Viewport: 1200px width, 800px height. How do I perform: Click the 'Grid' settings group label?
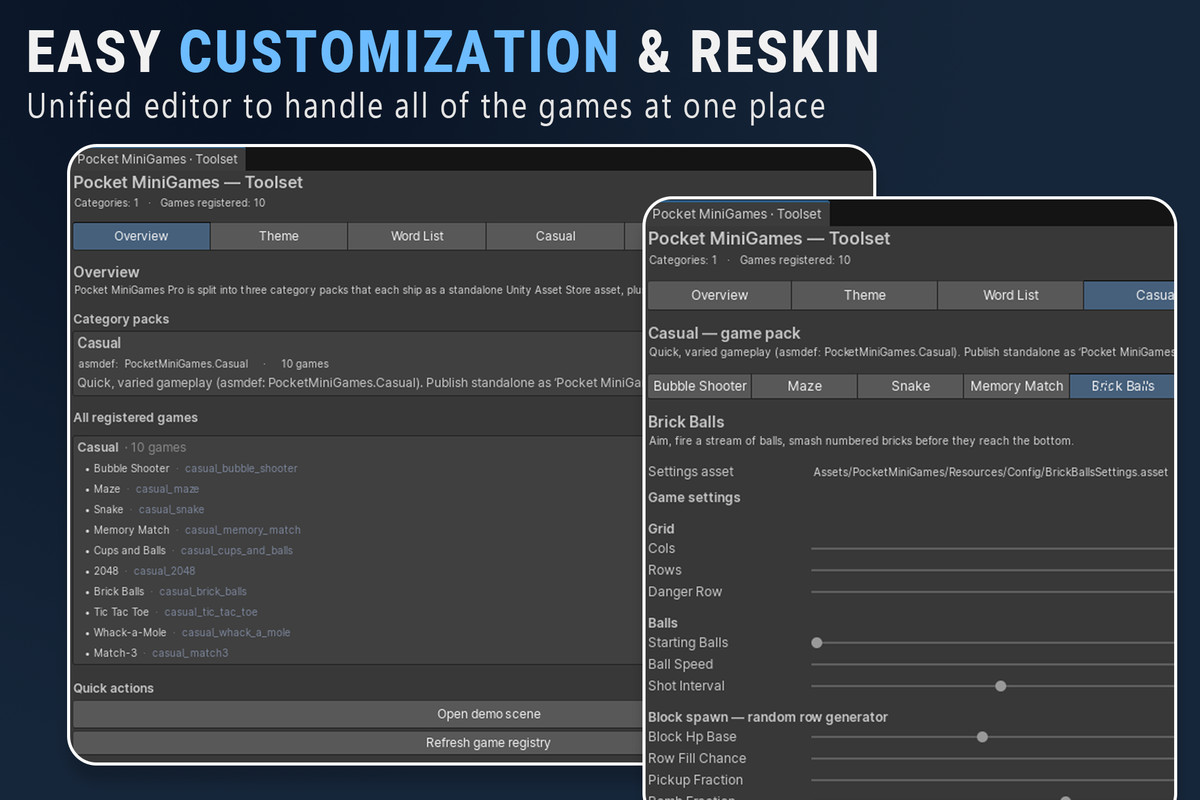[x=661, y=528]
